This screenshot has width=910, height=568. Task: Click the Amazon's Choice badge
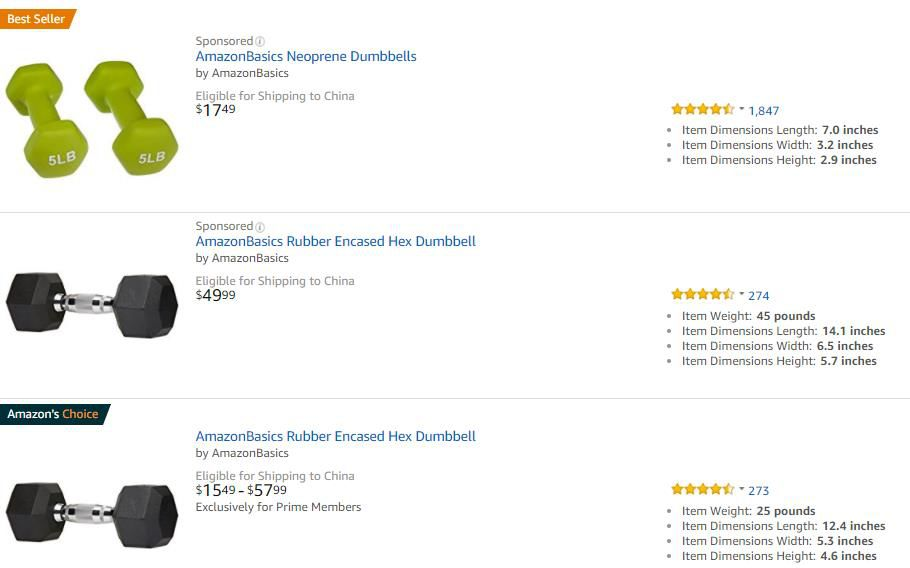click(54, 414)
